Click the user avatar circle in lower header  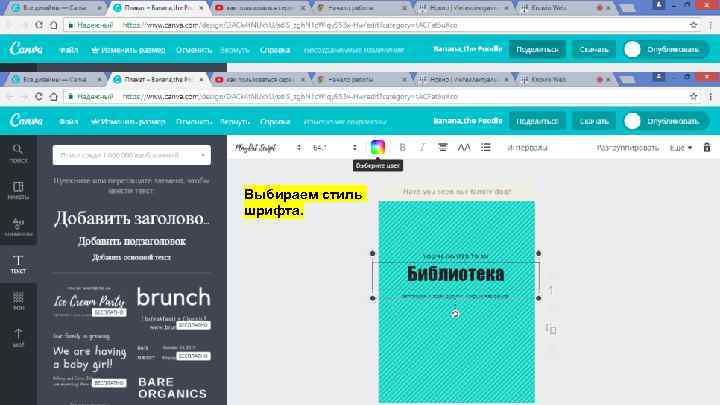(x=632, y=121)
